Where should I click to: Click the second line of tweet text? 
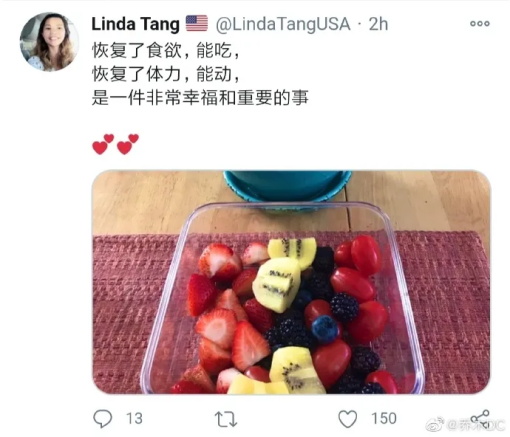(x=166, y=74)
